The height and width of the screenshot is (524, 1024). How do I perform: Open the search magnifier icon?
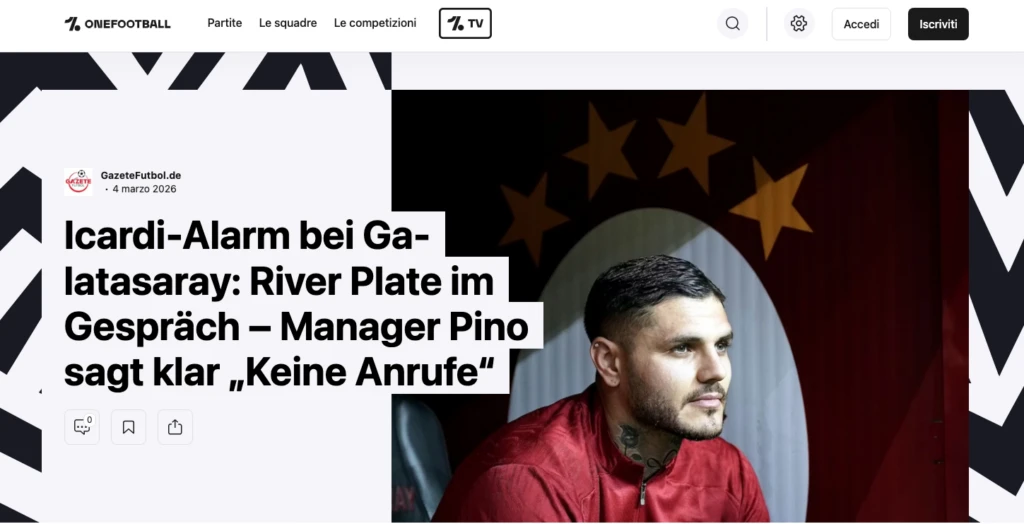732,24
